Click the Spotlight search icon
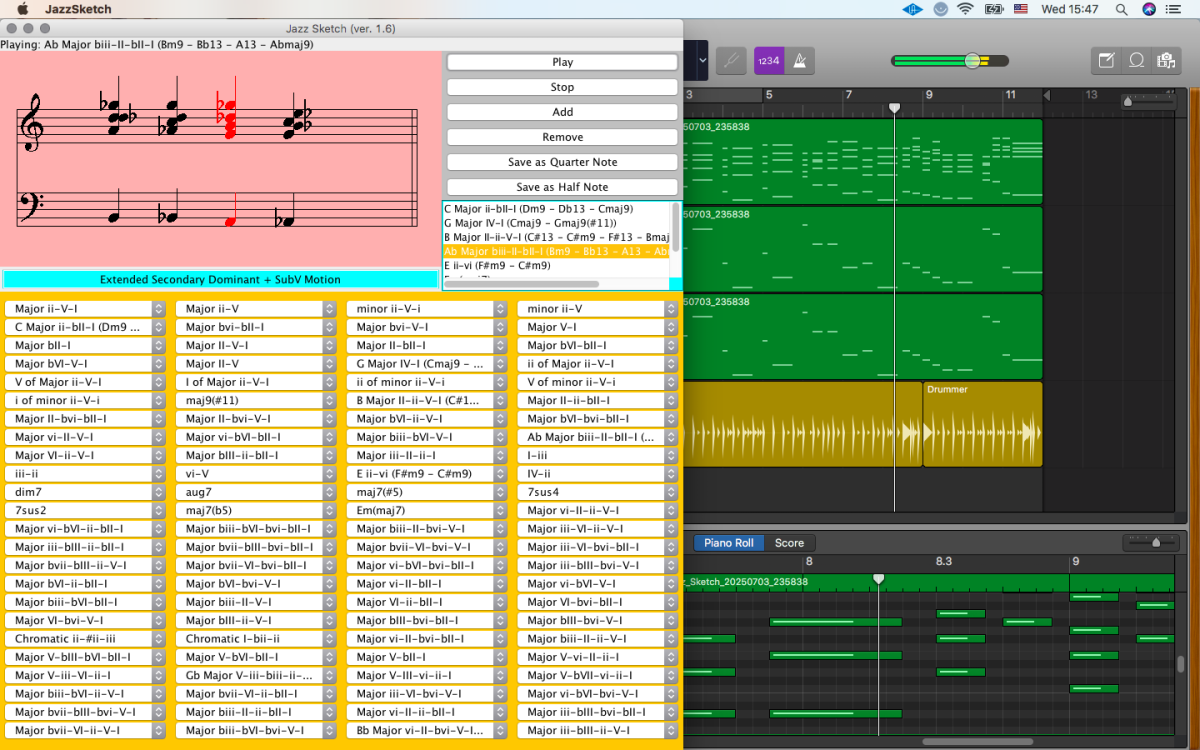The width and height of the screenshot is (1200, 750). (x=1121, y=9)
